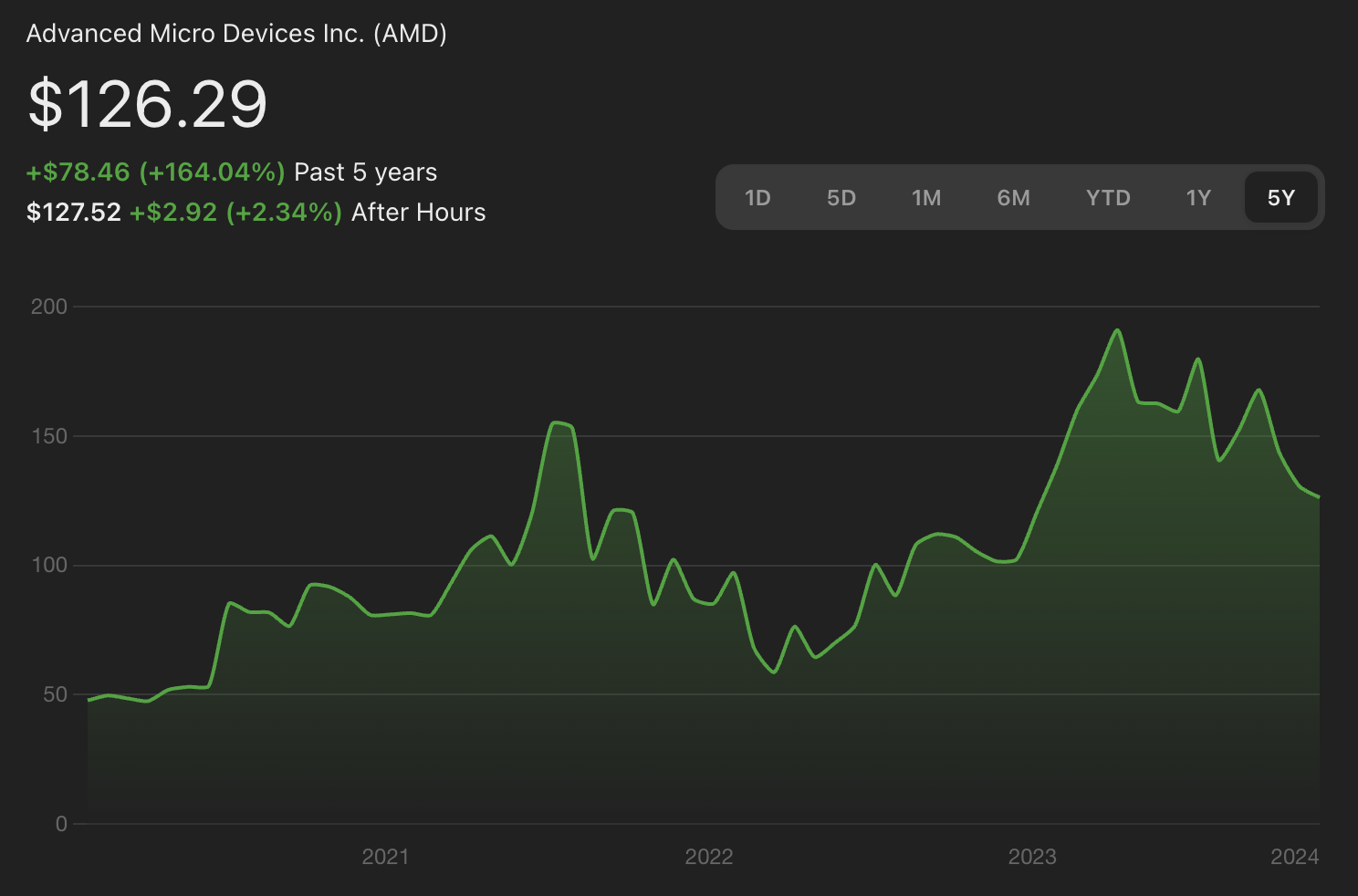Select the 1Y range tab
This screenshot has height=896, width=1358.
1198,198
